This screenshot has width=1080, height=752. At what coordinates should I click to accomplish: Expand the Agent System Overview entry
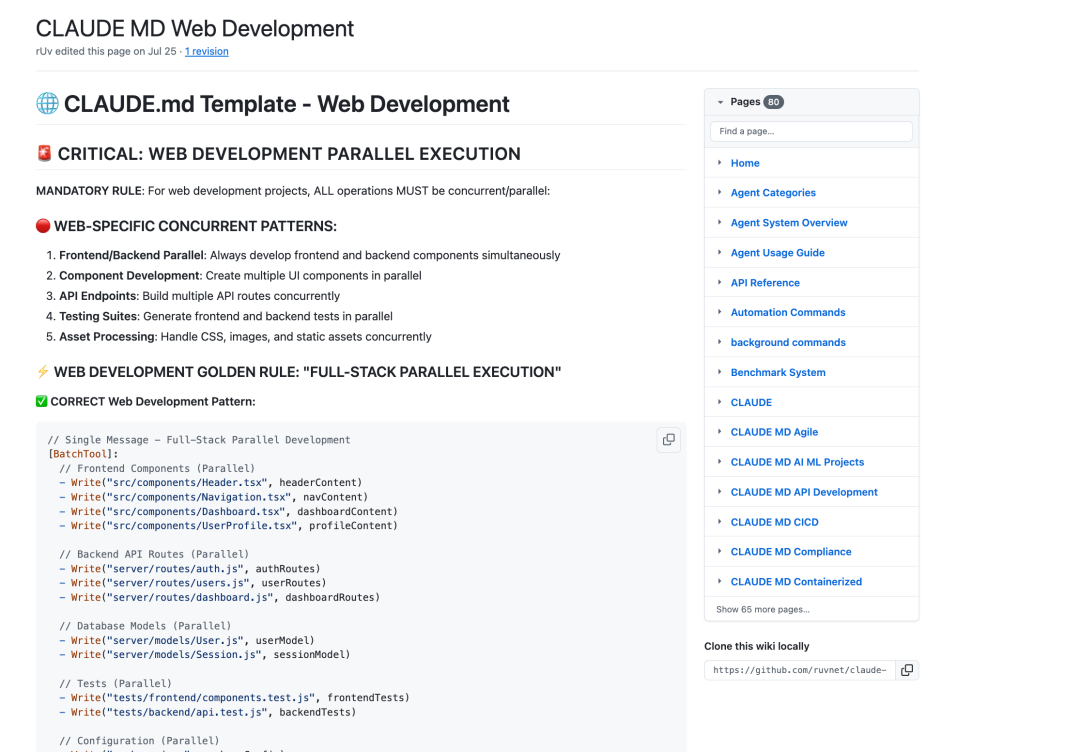[720, 222]
